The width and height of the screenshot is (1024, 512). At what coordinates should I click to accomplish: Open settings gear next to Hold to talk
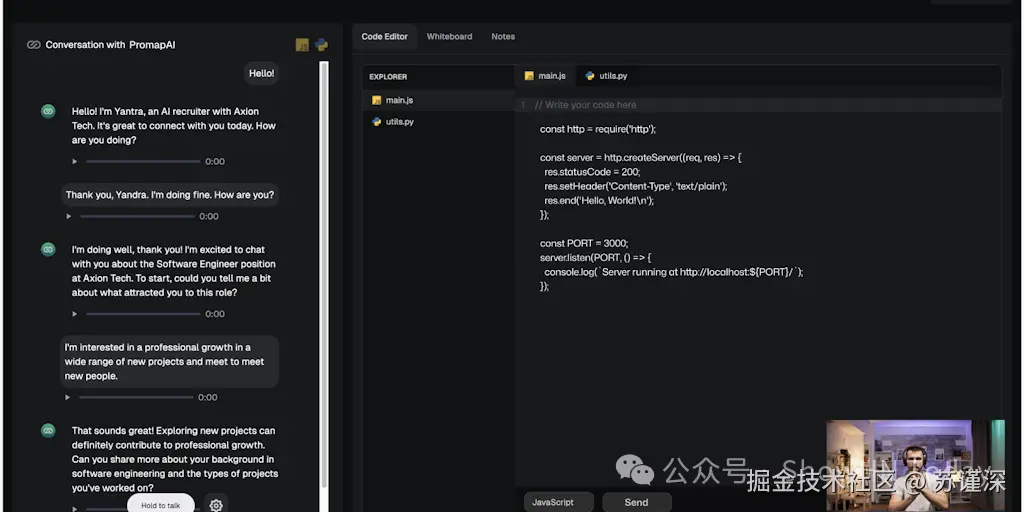tap(216, 505)
